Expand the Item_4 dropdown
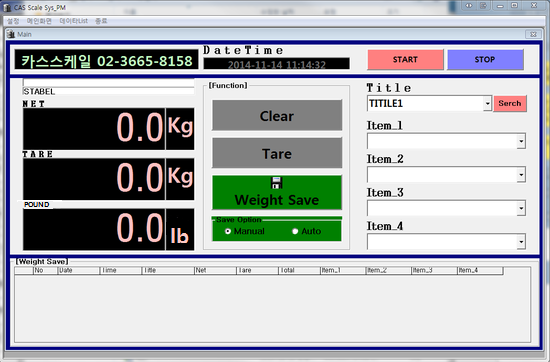 [521, 242]
